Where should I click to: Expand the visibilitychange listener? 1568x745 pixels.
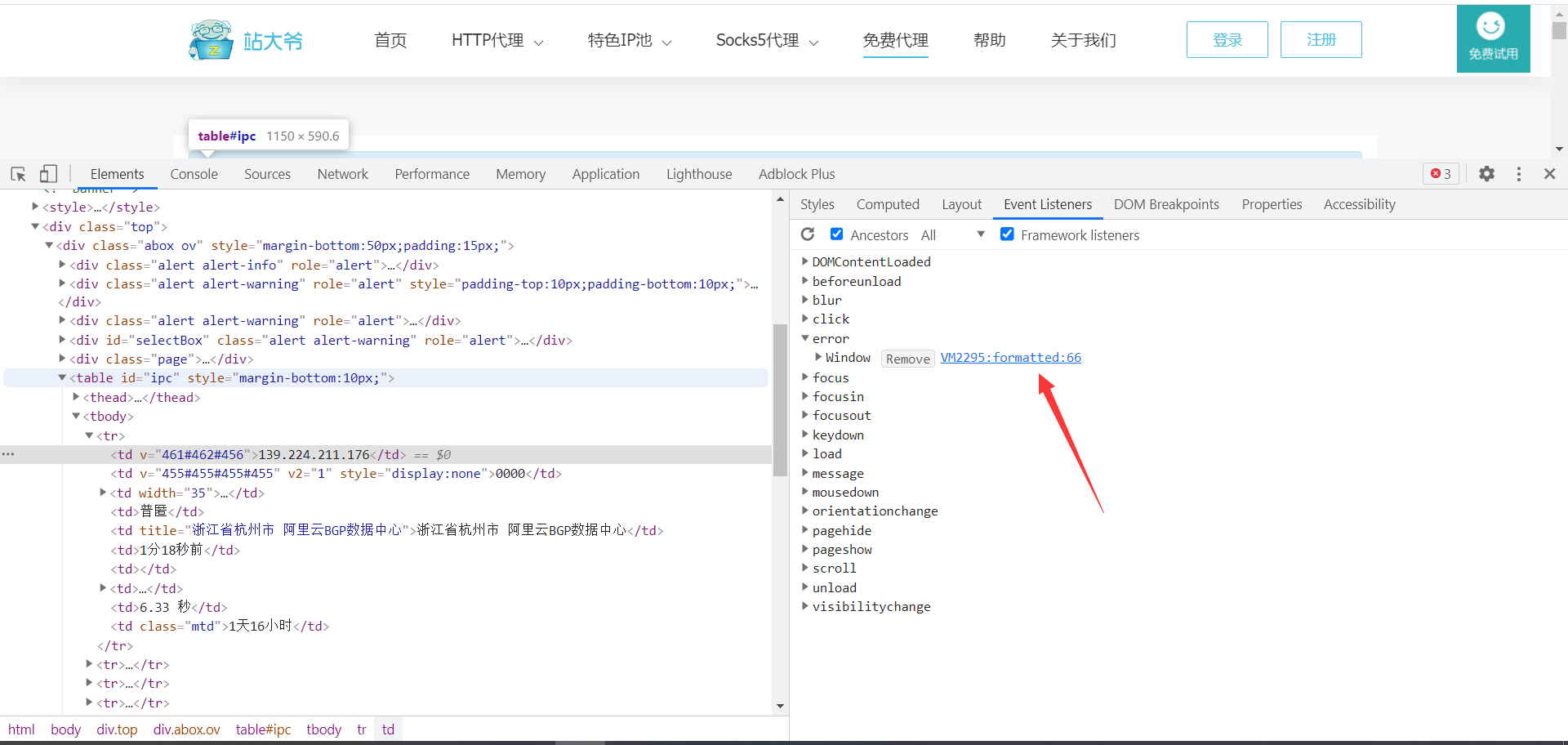(805, 606)
